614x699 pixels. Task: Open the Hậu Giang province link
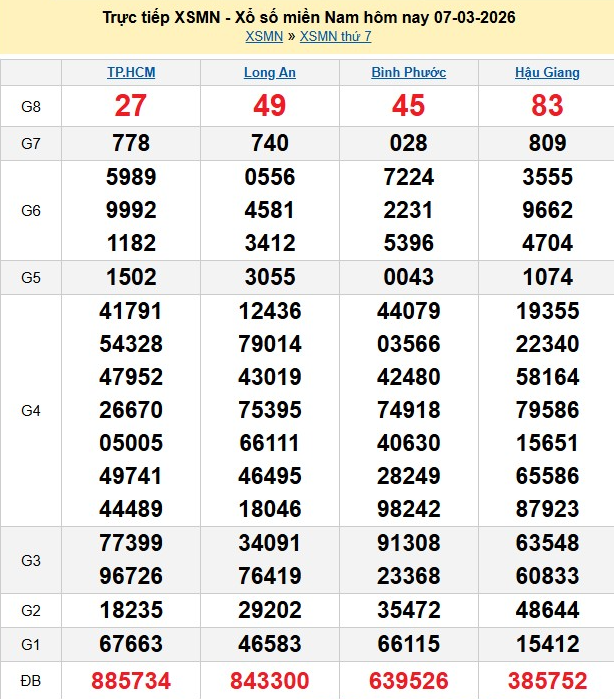[x=547, y=73]
